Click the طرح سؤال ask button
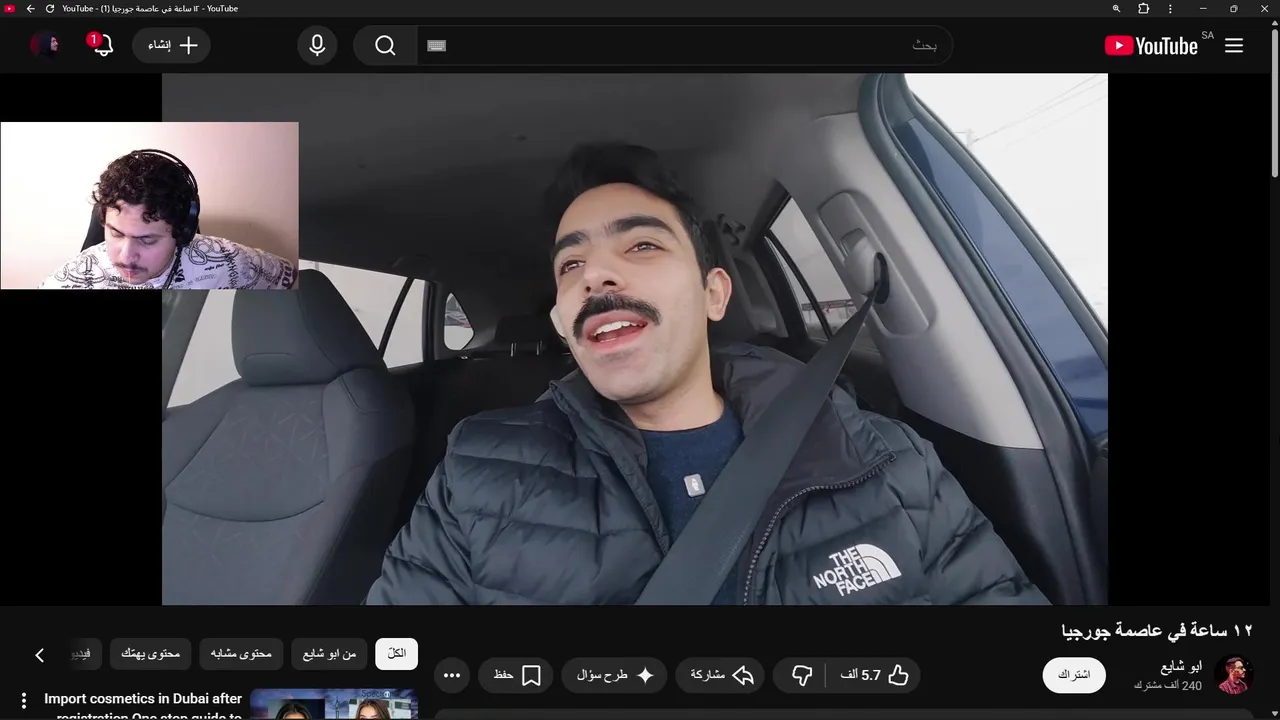 [615, 676]
